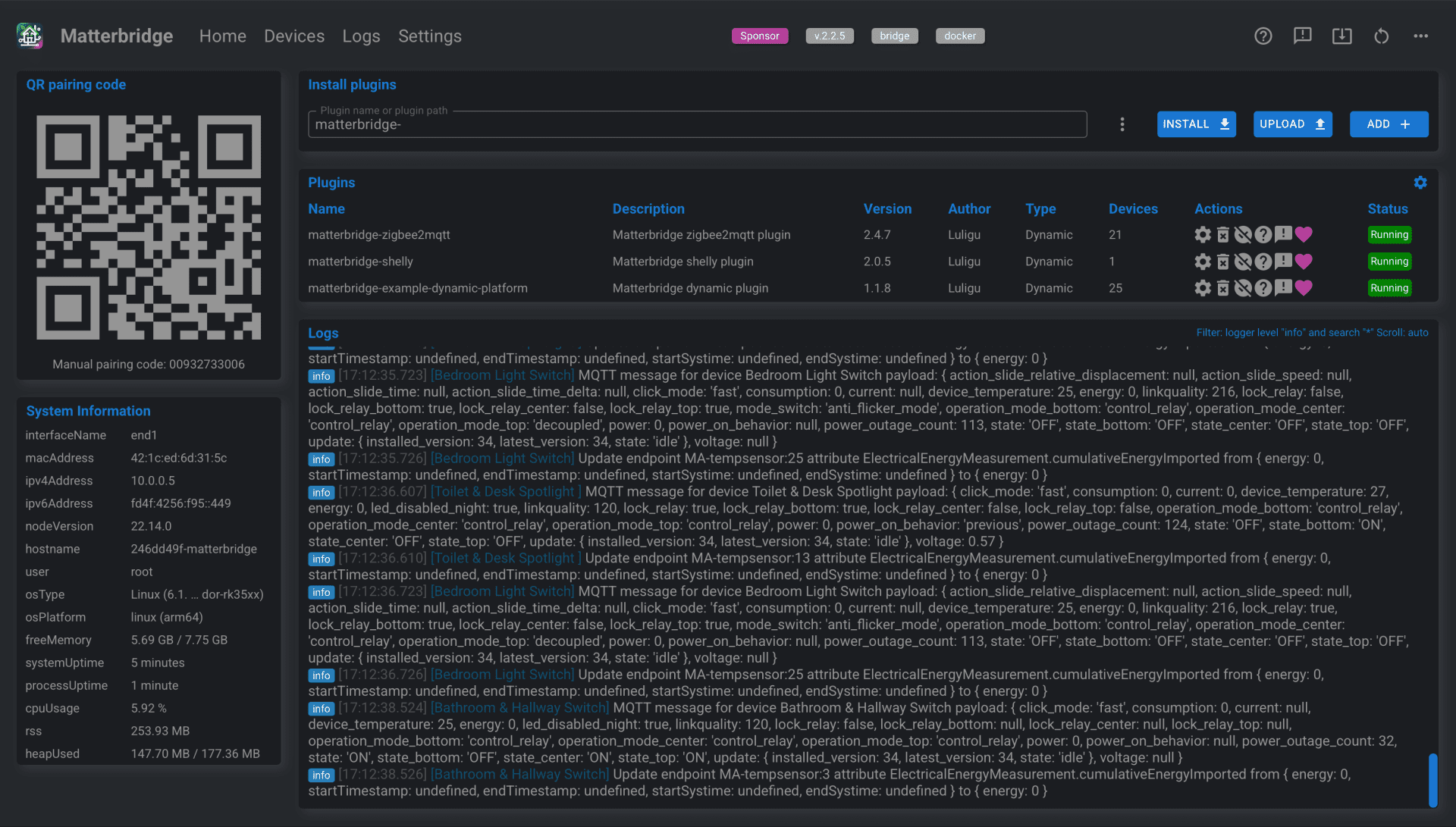View changelog of matterbridge-shelly plugin
Viewport: 1456px width, 827px height.
(x=1283, y=261)
